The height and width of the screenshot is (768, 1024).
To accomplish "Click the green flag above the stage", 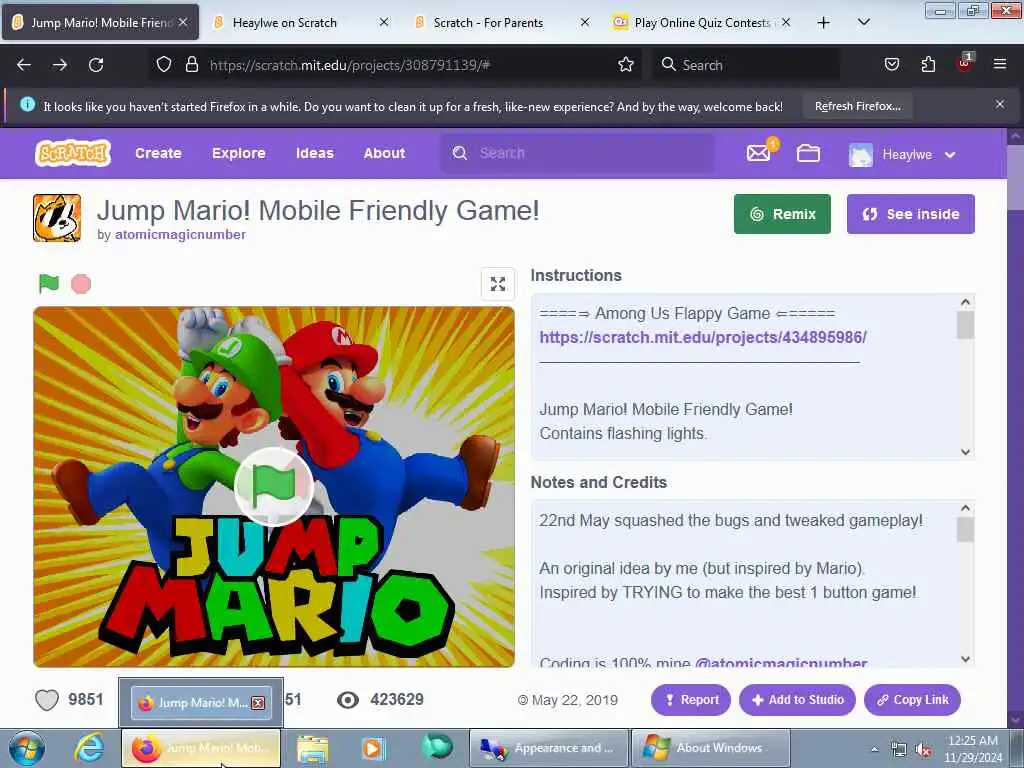I will [x=49, y=283].
